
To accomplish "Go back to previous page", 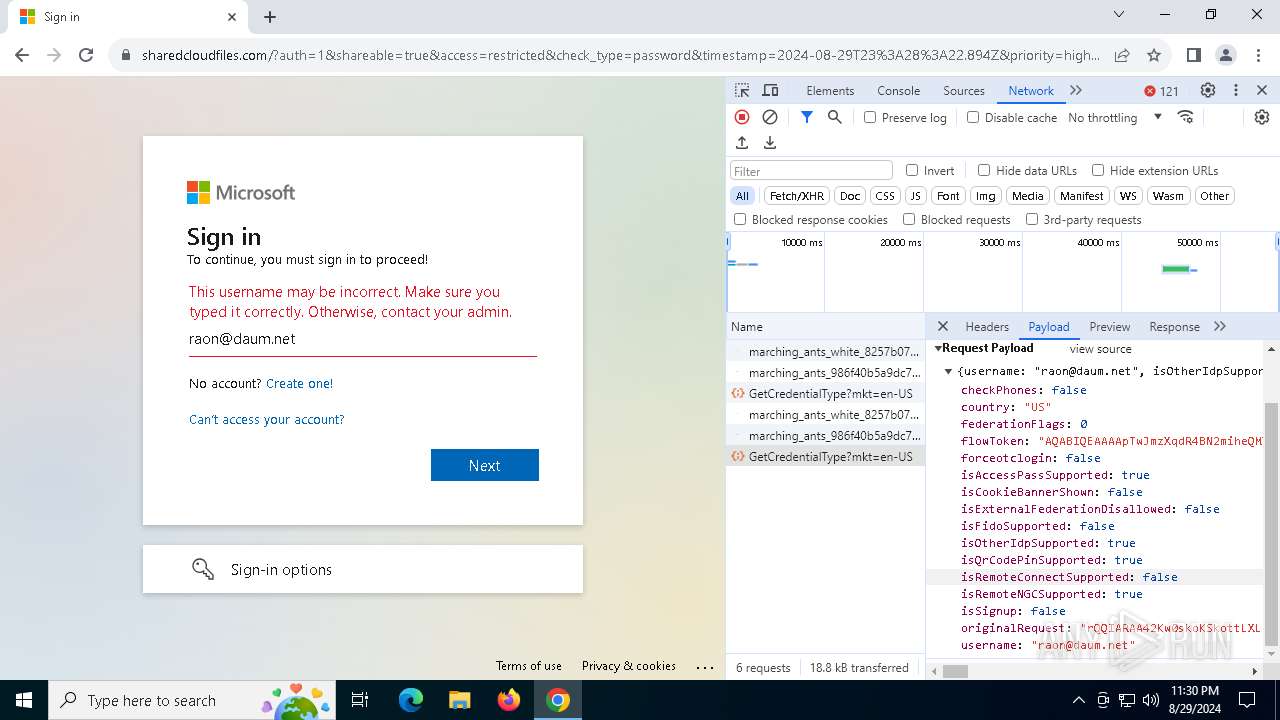I will click(22, 56).
